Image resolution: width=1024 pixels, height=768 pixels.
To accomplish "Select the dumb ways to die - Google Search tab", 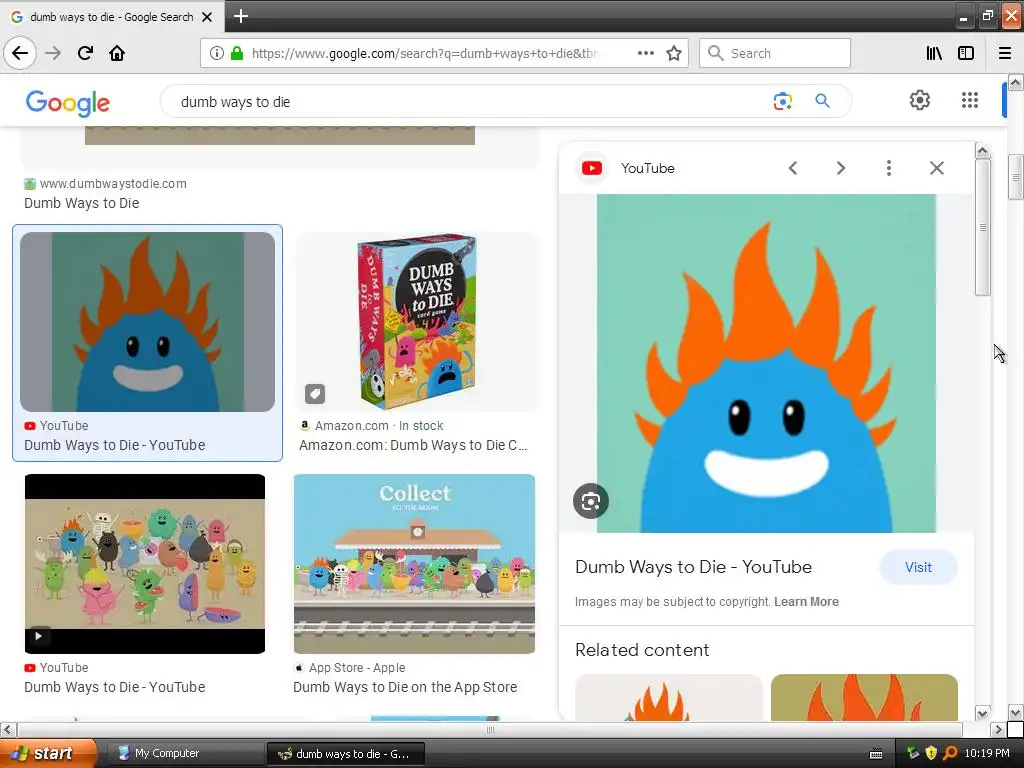I will 111,17.
